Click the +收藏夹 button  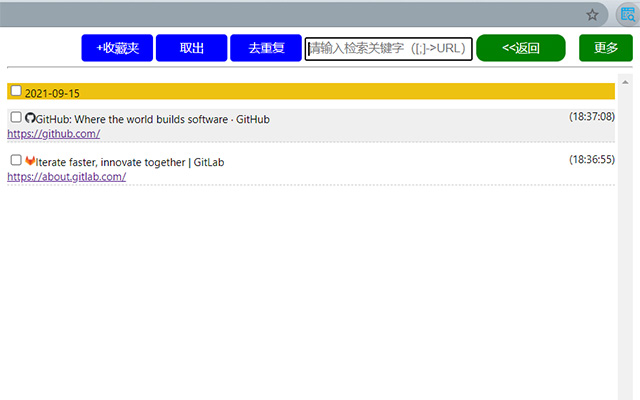coord(117,48)
